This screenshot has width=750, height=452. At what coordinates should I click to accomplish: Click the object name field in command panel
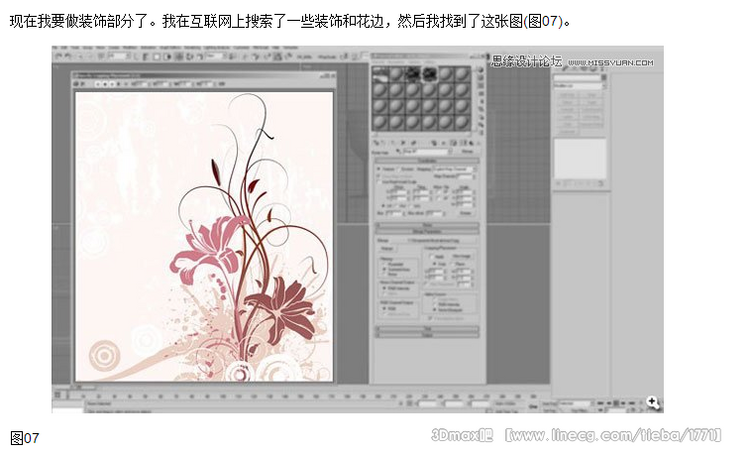point(577,77)
